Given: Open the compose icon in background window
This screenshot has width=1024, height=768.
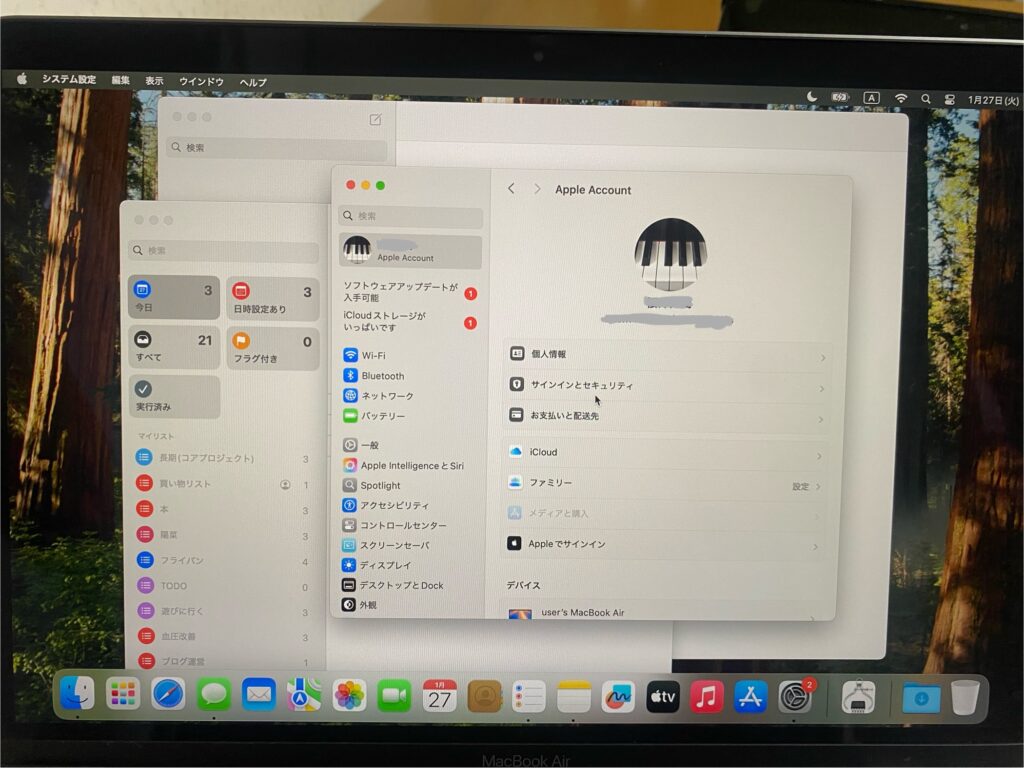Looking at the screenshot, I should pos(376,119).
